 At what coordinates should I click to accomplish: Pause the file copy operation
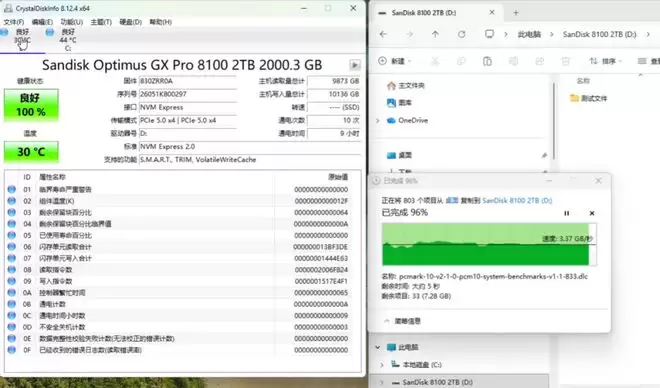tap(567, 213)
